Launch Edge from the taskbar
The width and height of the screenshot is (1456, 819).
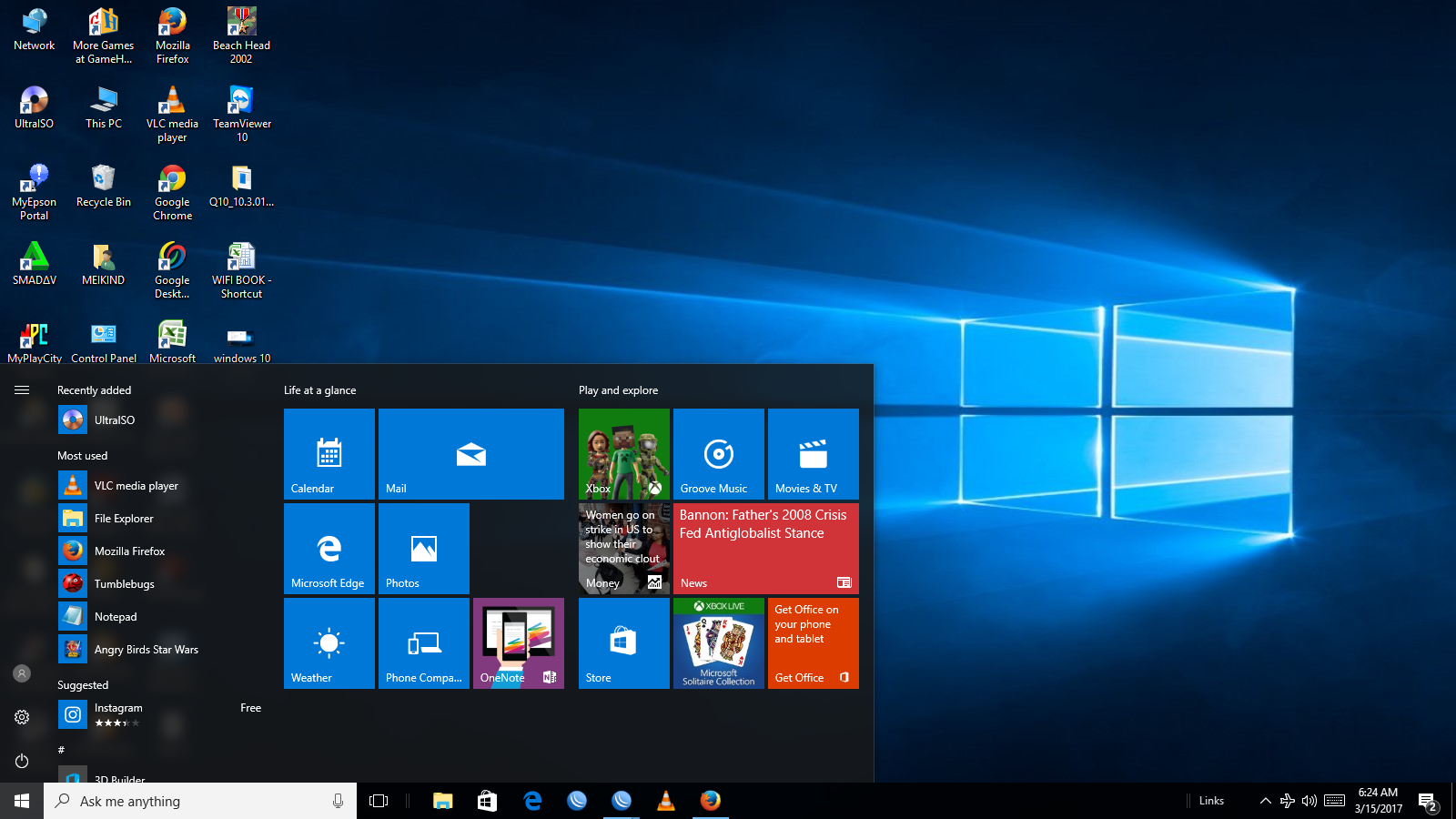pyautogui.click(x=532, y=801)
